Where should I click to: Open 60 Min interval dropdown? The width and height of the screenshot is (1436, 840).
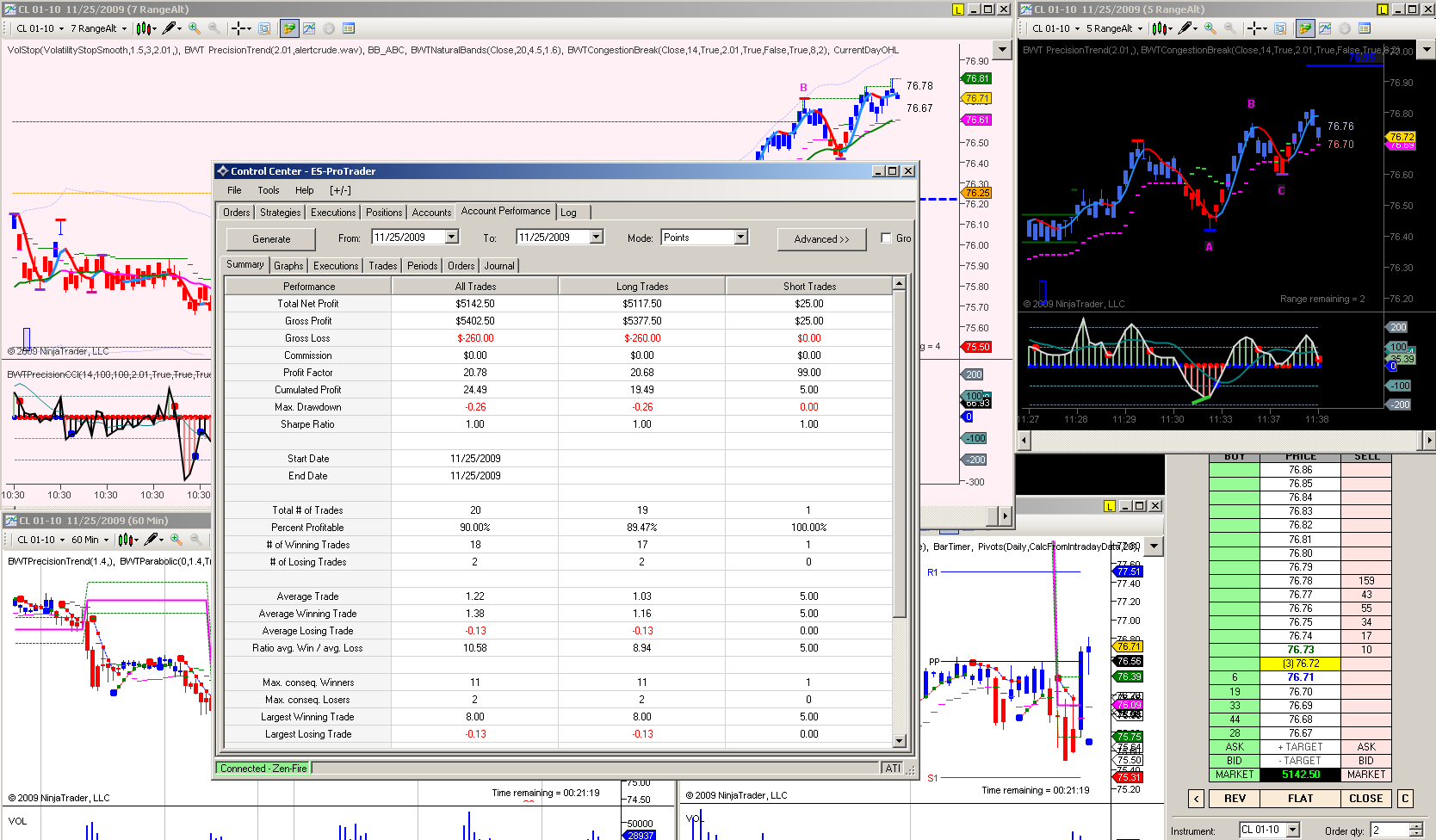click(90, 540)
